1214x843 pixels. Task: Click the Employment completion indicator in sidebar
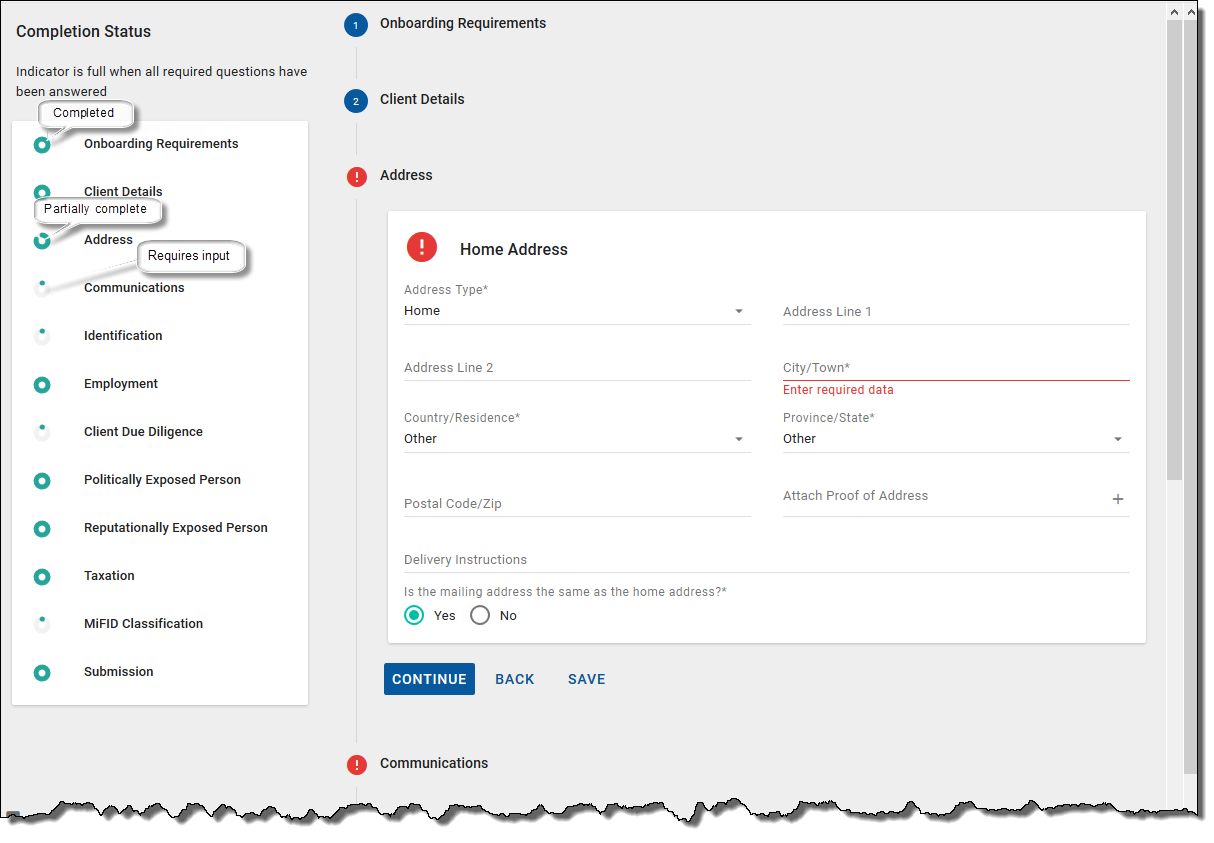[x=41, y=384]
